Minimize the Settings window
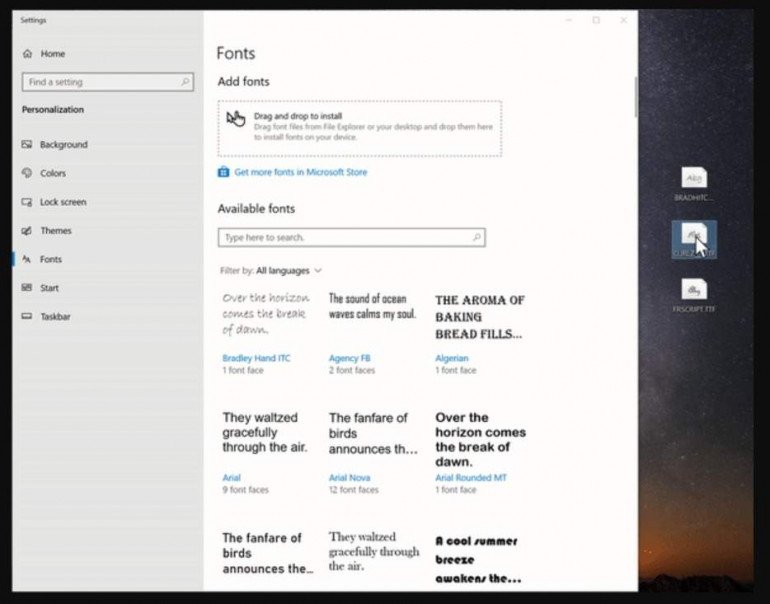 [569, 20]
